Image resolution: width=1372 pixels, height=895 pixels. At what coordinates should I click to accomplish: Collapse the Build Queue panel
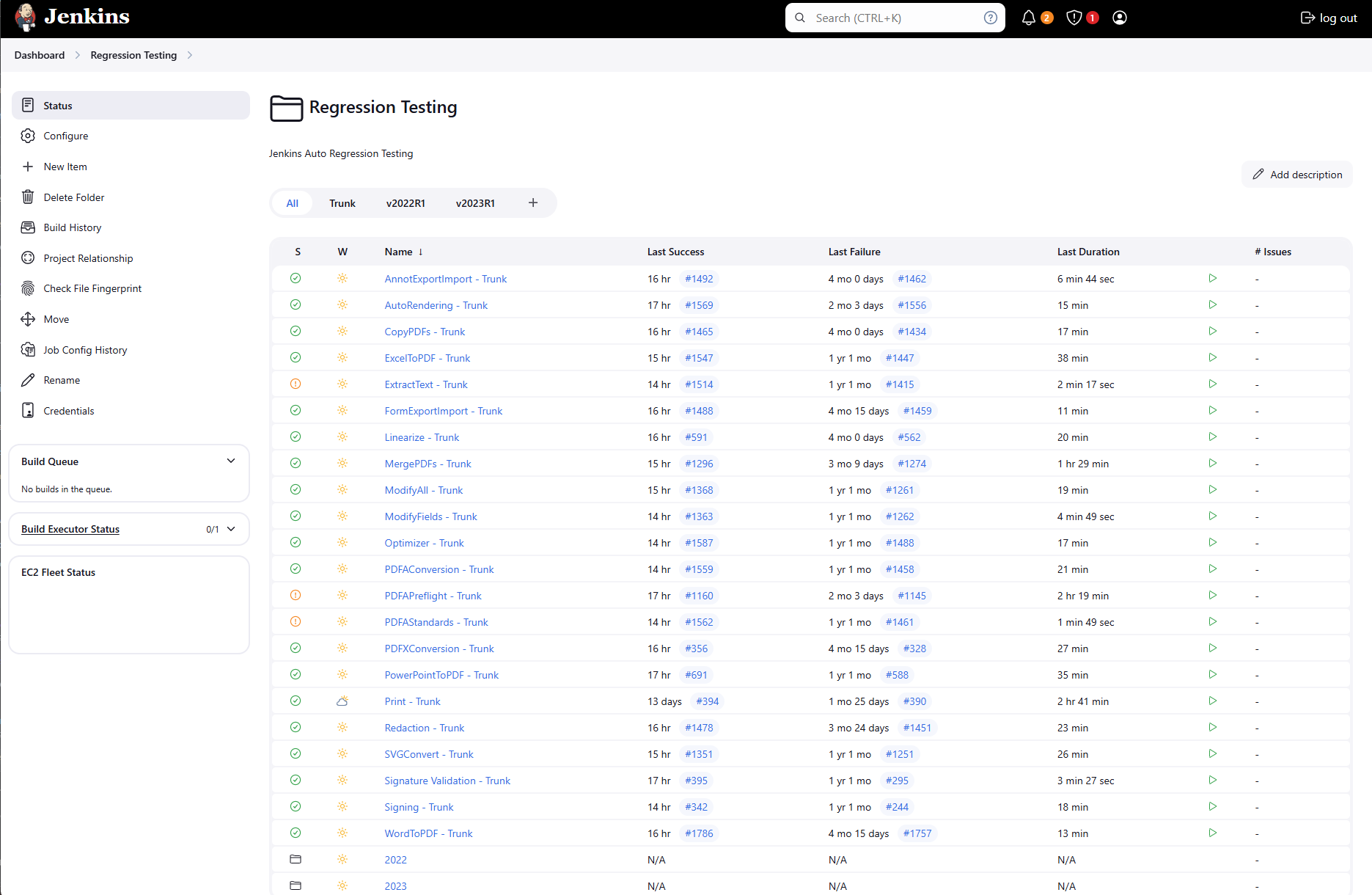[231, 461]
